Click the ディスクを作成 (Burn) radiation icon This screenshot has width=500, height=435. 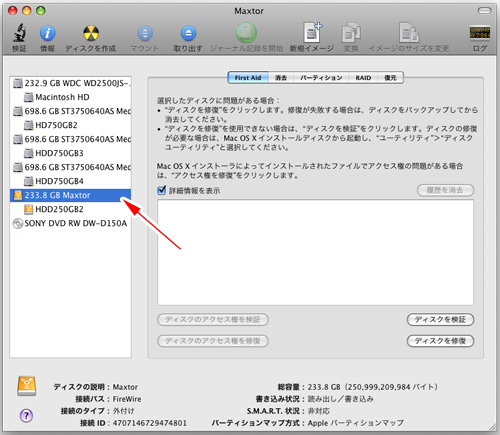(91, 33)
